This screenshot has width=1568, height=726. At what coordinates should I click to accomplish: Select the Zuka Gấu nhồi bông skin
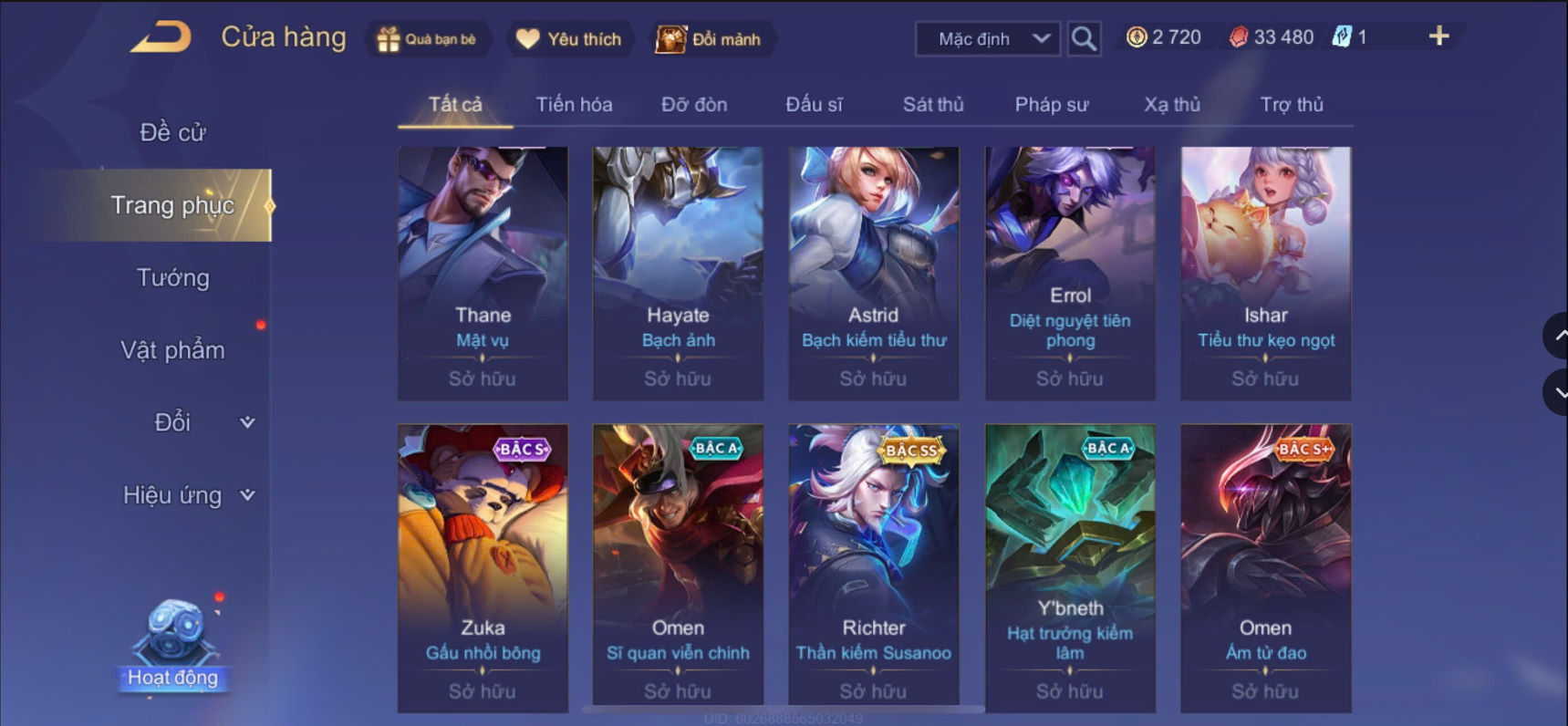pyautogui.click(x=483, y=568)
